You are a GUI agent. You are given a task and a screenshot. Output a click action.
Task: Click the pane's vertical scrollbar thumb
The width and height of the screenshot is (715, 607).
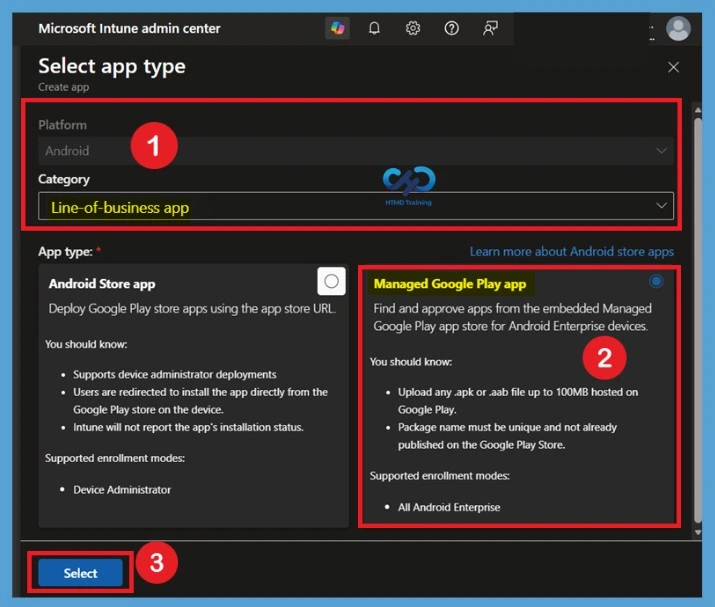click(x=698, y=319)
